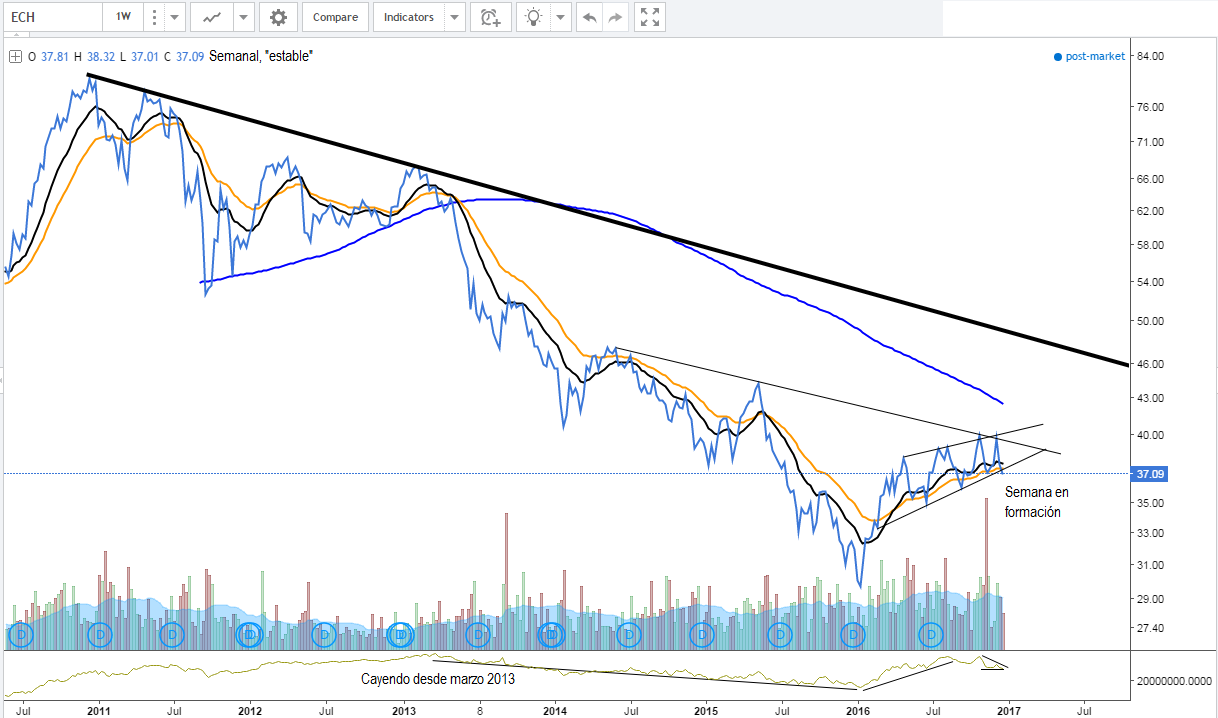Expand the interval dropdown arrow
The height and width of the screenshot is (718, 1218).
pos(175,17)
